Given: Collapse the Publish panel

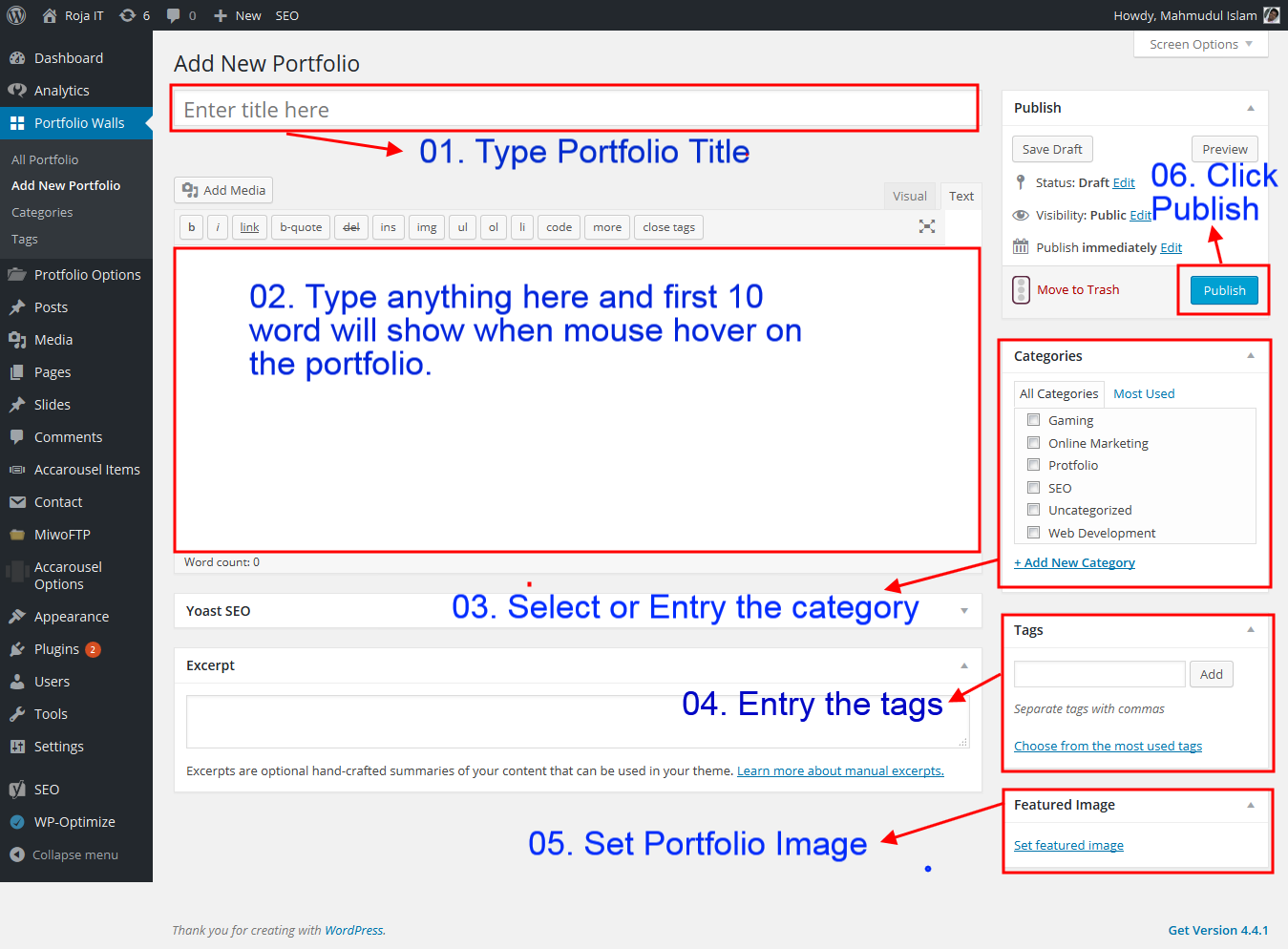Looking at the screenshot, I should coord(1251,108).
